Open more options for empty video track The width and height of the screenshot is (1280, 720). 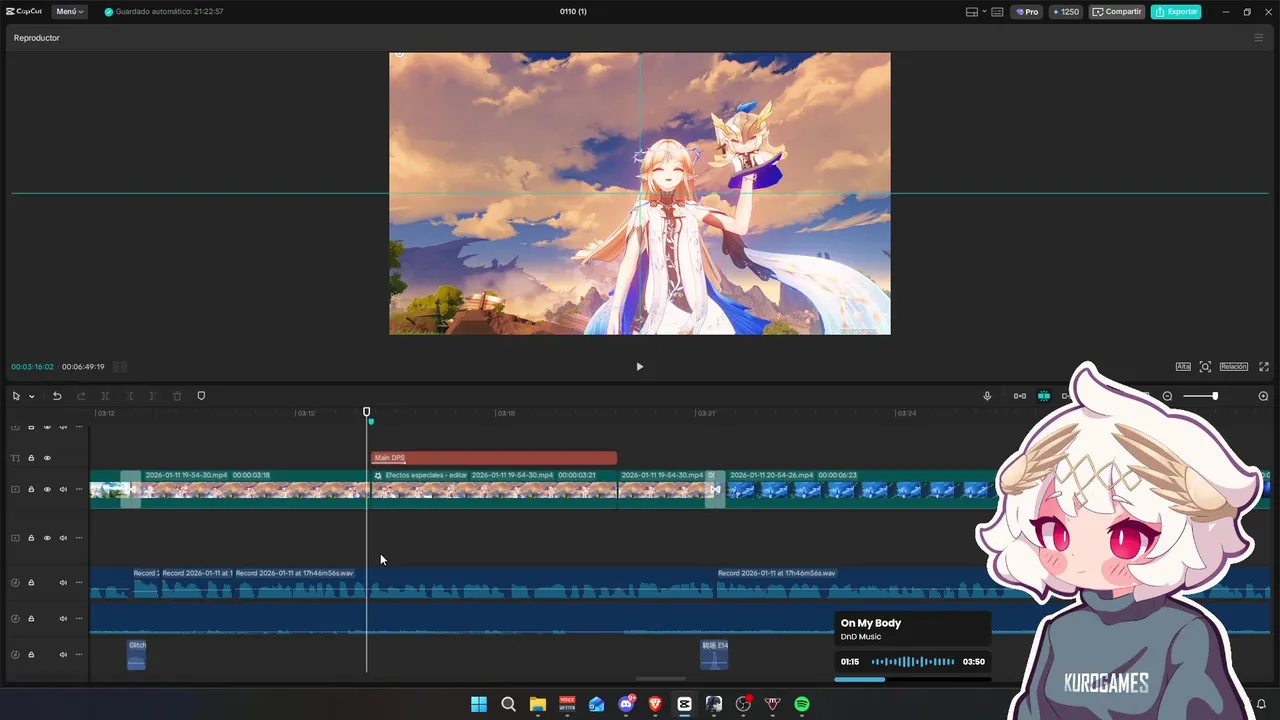pos(79,538)
